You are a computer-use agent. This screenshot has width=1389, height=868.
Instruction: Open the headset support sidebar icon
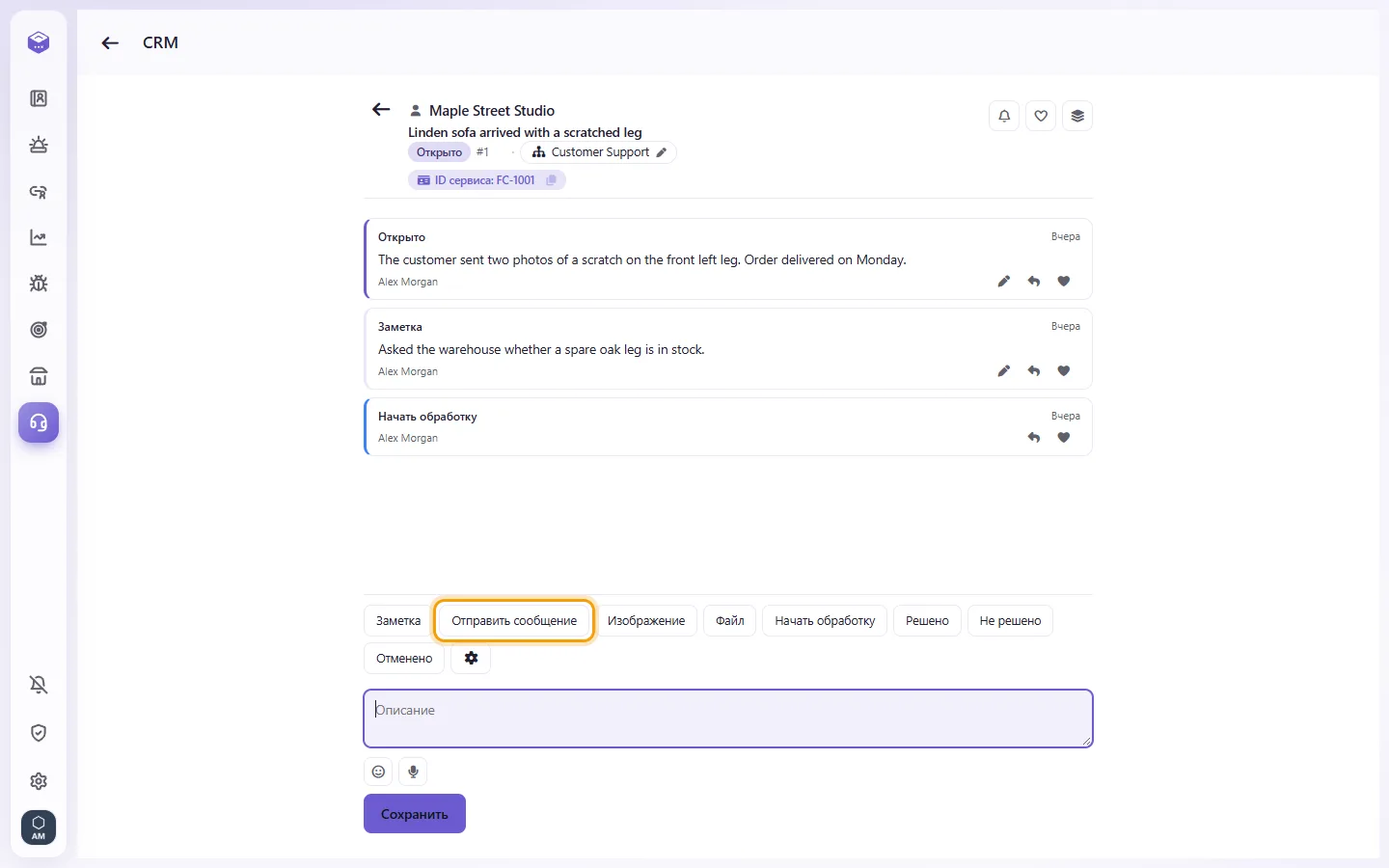[39, 422]
